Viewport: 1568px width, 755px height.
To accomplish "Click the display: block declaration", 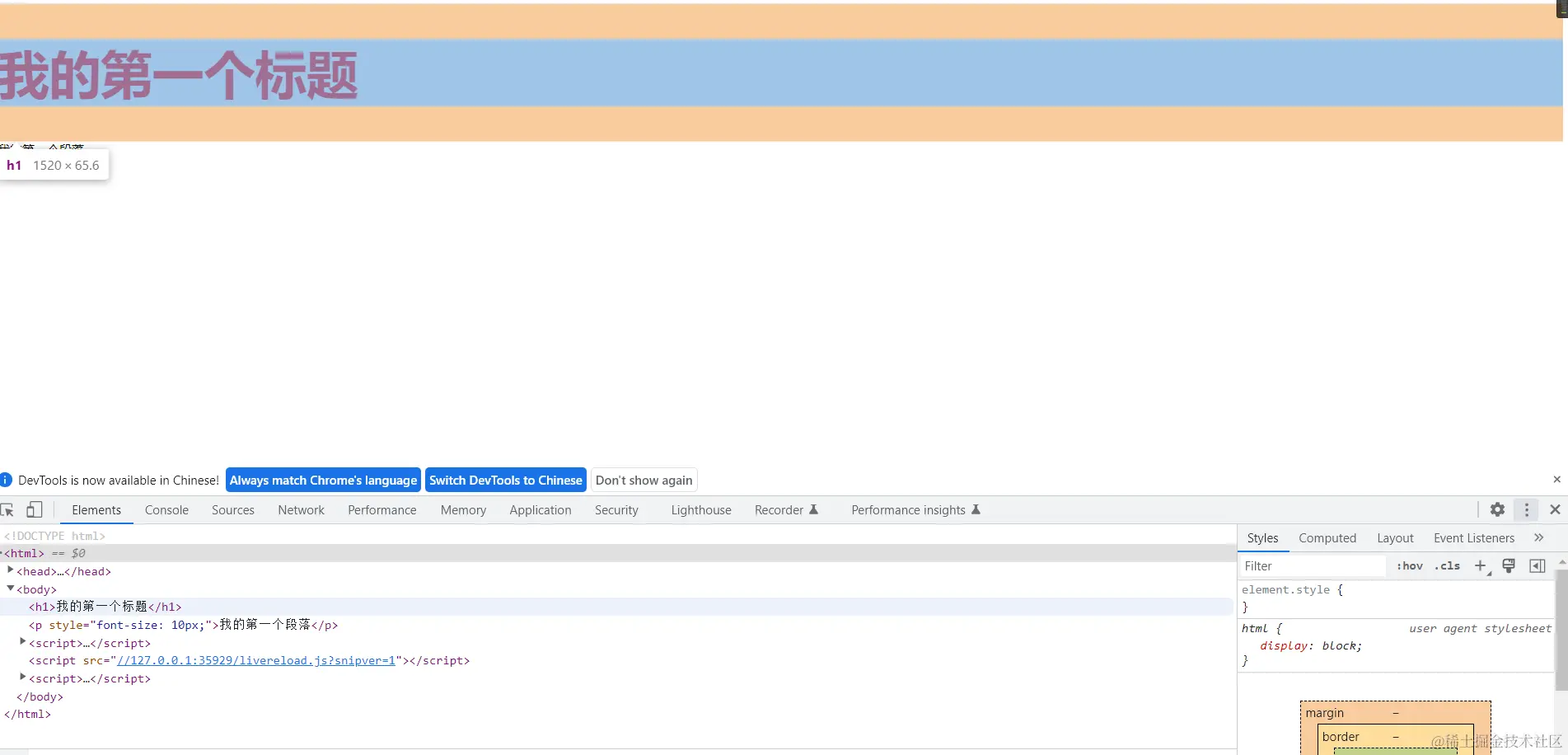I will 1311,645.
